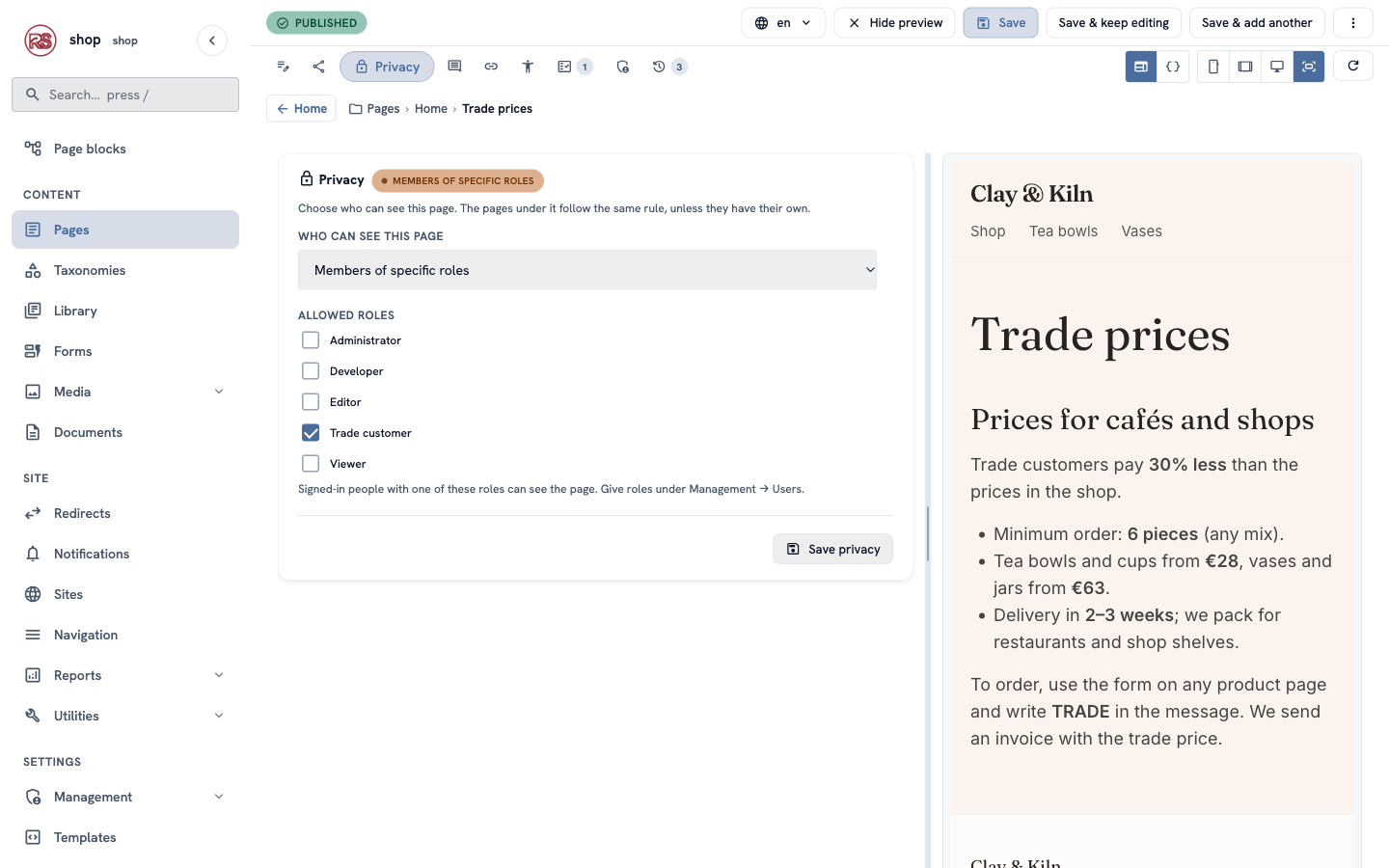Select the fit-to-width preview icon
Viewport: 1389px width, 868px height.
[1309, 67]
